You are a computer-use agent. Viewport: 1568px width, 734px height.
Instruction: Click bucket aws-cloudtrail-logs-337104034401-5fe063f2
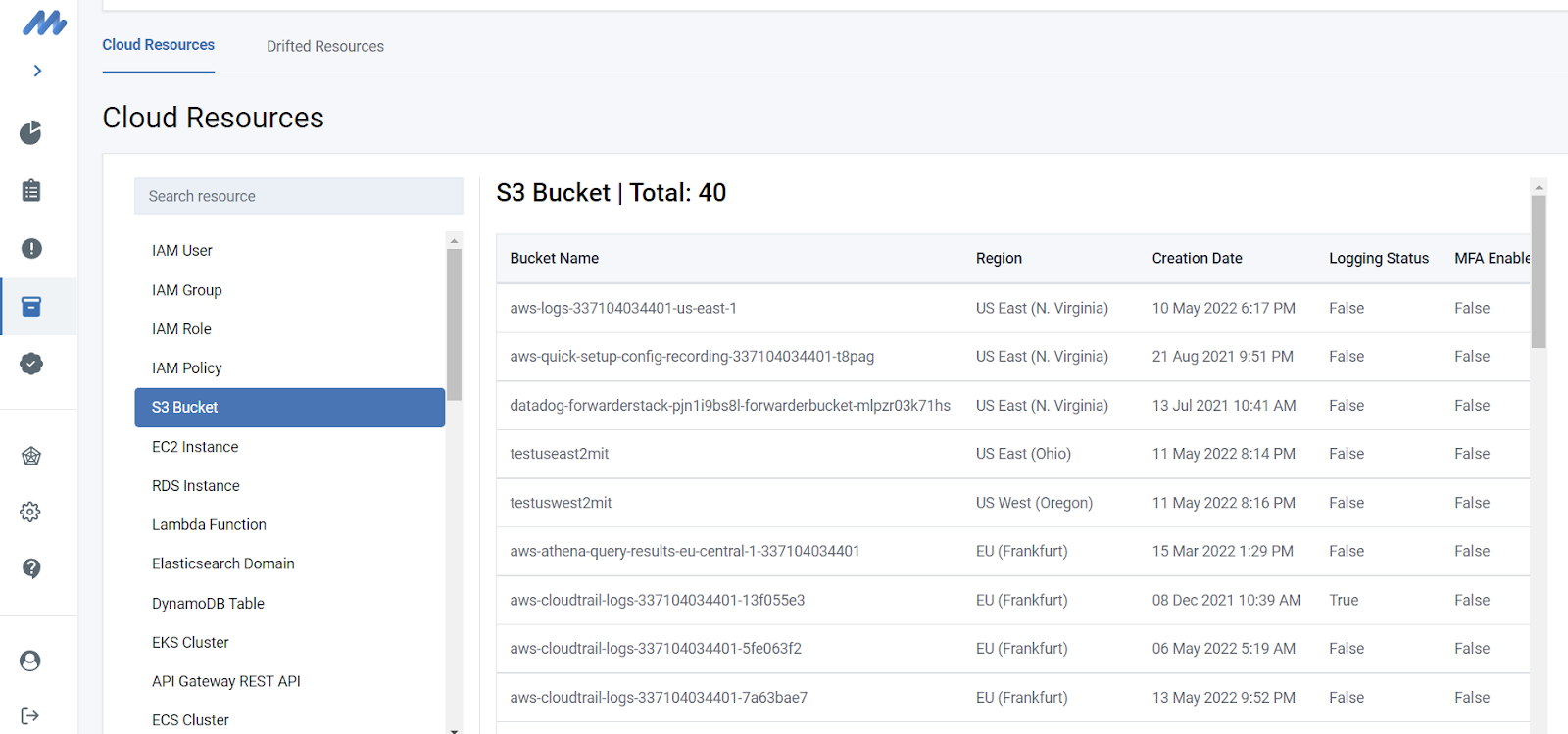pos(656,649)
